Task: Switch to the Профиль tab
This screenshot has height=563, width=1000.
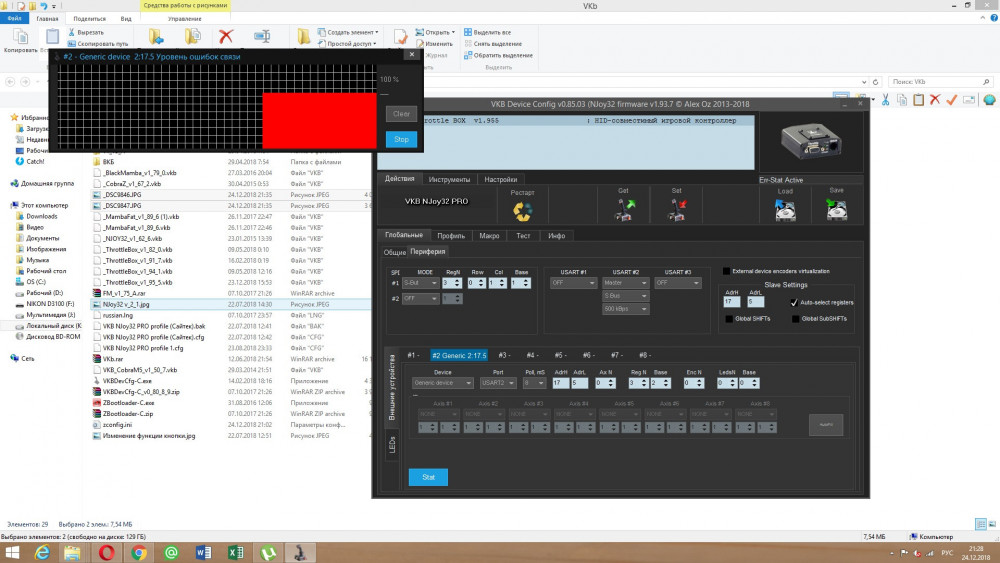Action: pos(451,235)
